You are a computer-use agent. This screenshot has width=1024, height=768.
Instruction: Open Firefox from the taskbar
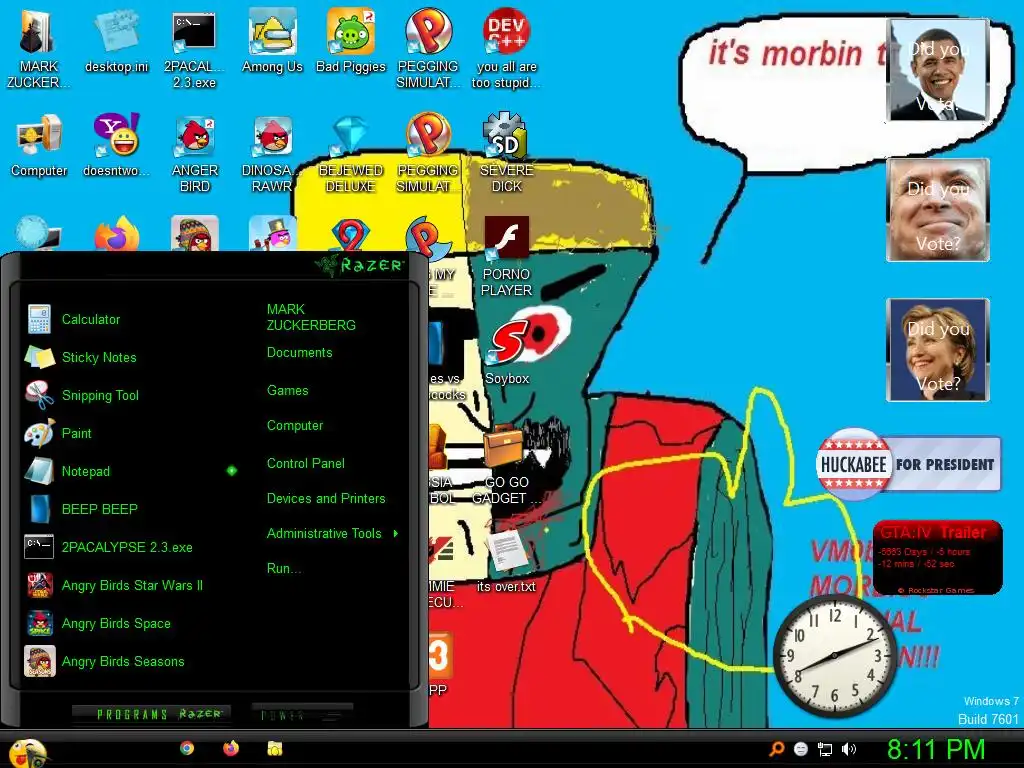[x=231, y=748]
